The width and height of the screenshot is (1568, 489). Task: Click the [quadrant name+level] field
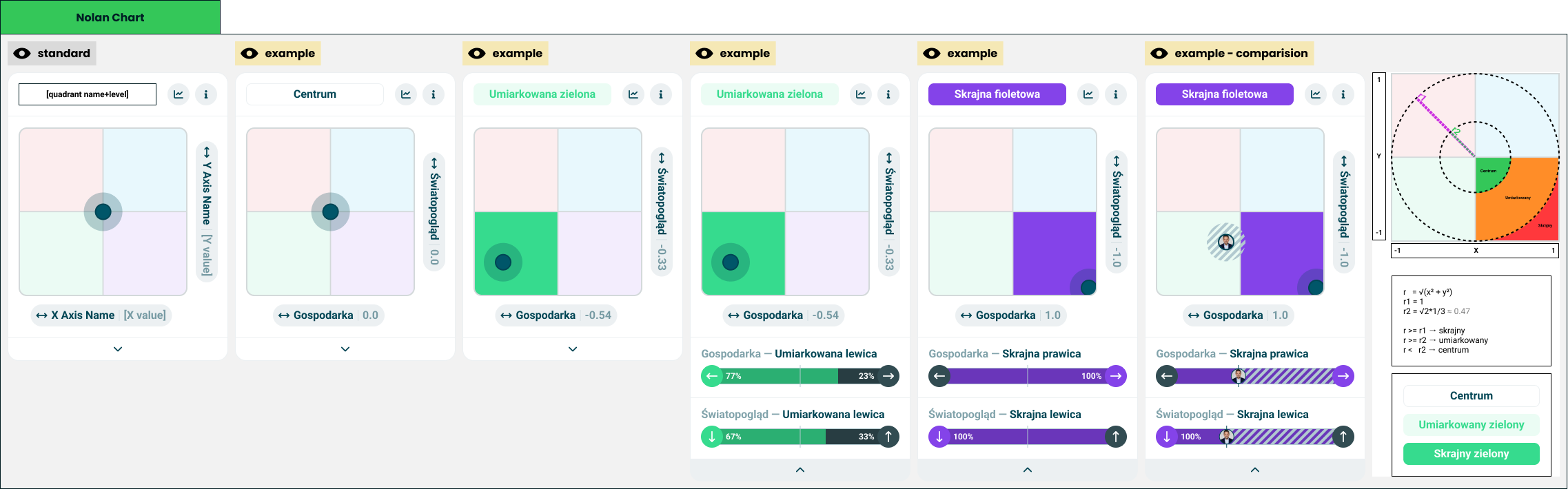(x=88, y=94)
